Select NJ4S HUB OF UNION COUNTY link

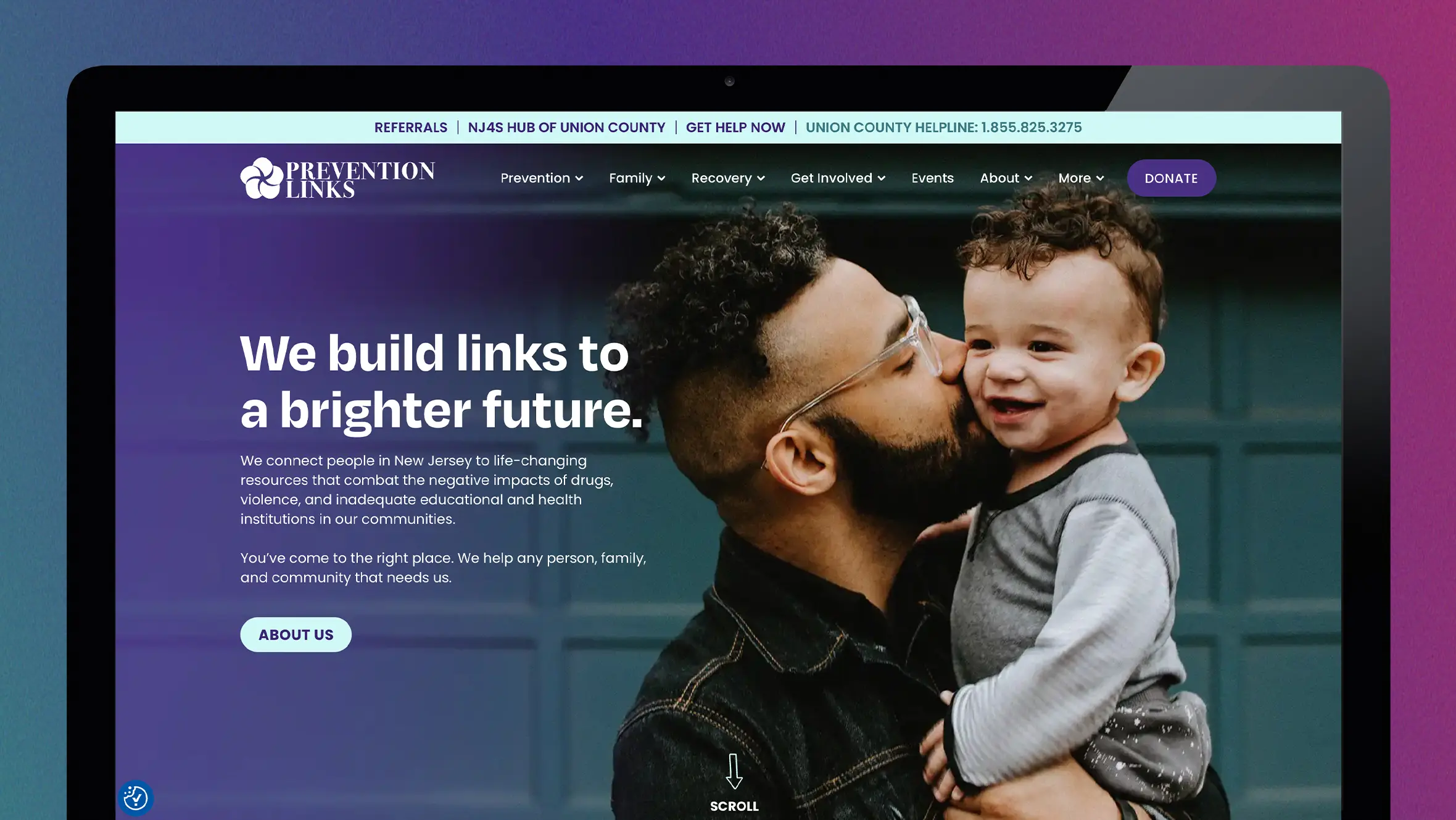566,127
